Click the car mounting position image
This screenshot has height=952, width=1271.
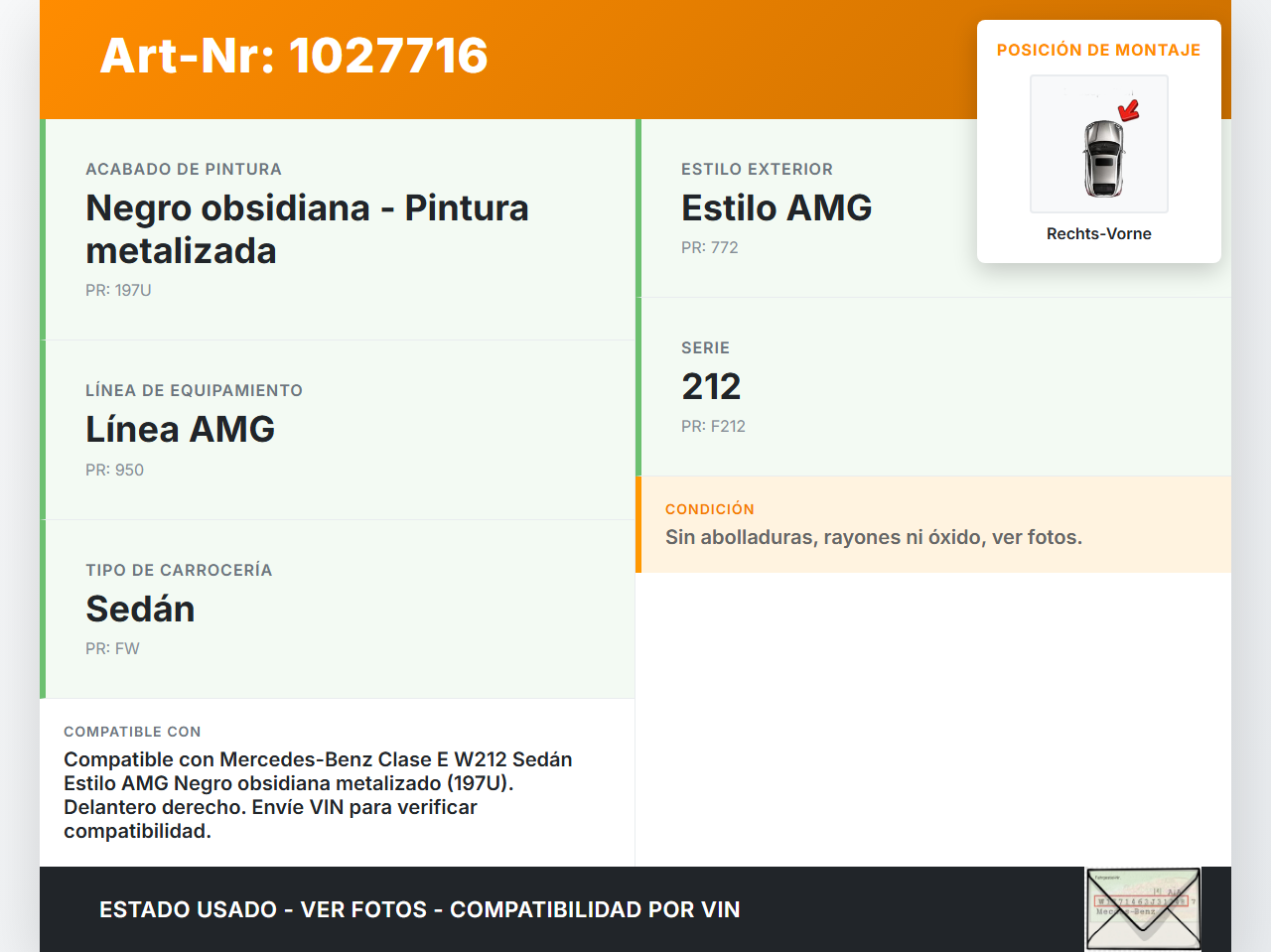[x=1099, y=144]
